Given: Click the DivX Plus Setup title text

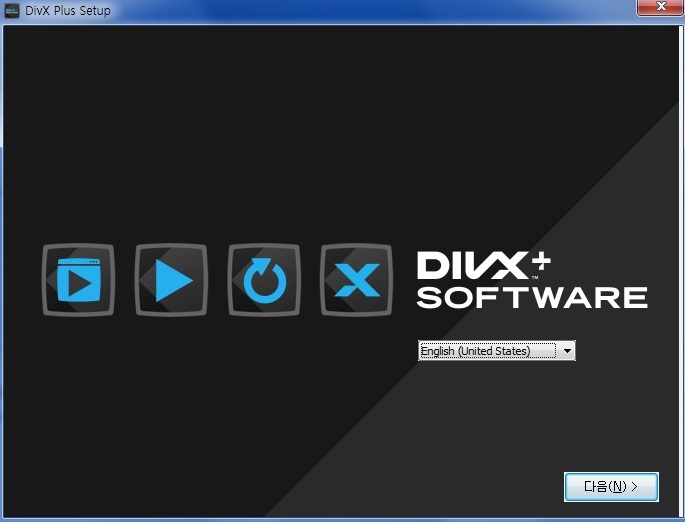Looking at the screenshot, I should click(x=68, y=10).
